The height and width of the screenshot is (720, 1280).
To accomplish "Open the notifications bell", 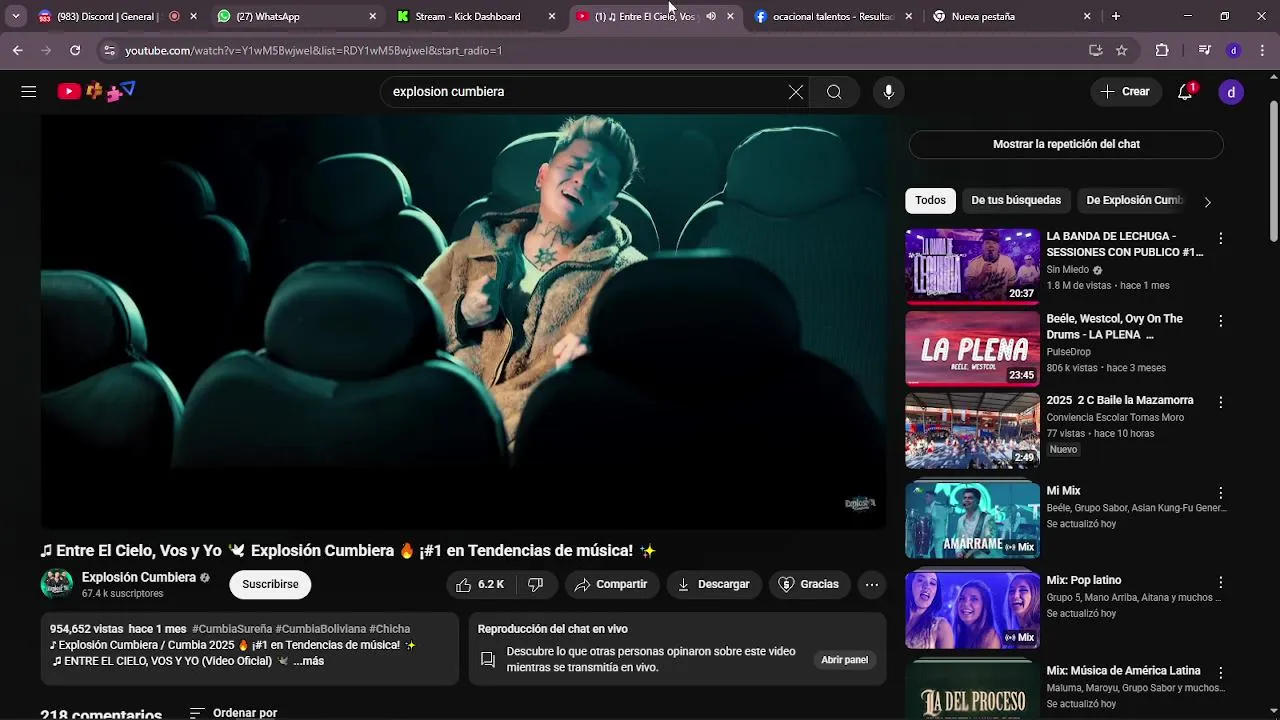I will (1185, 92).
